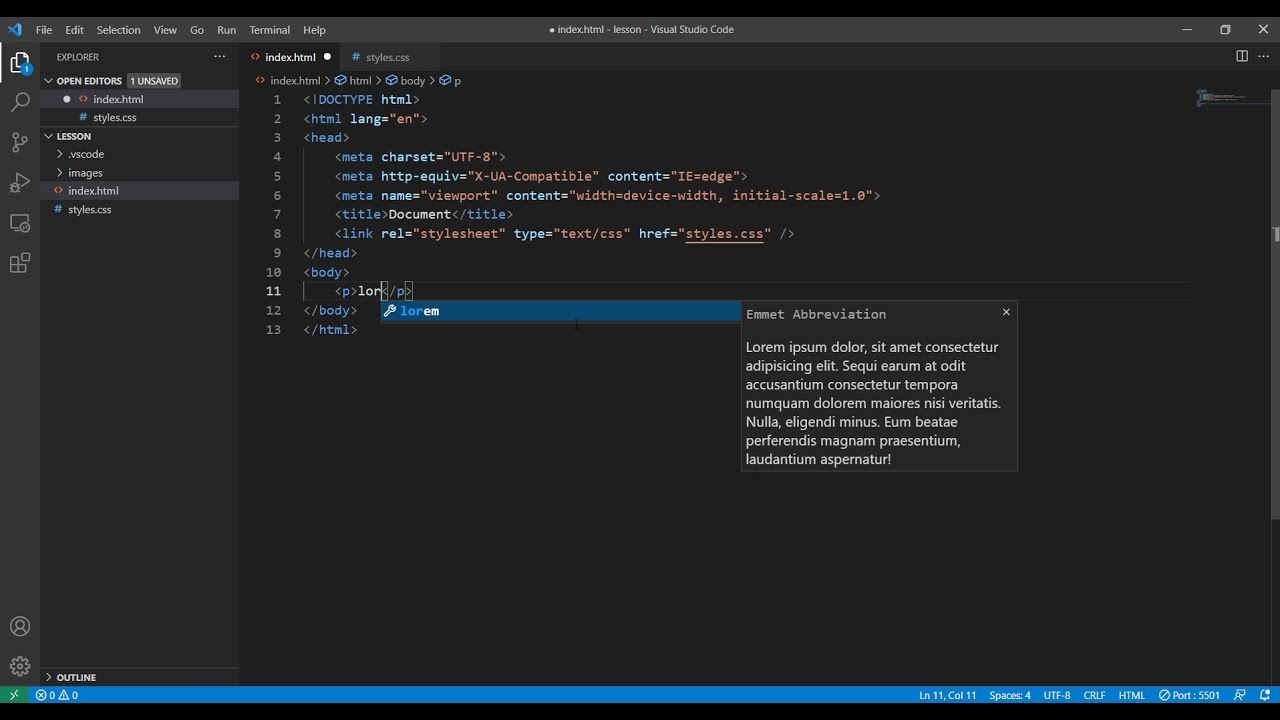This screenshot has height=720, width=1280.
Task: Select the index.html editor tab
Action: point(290,57)
